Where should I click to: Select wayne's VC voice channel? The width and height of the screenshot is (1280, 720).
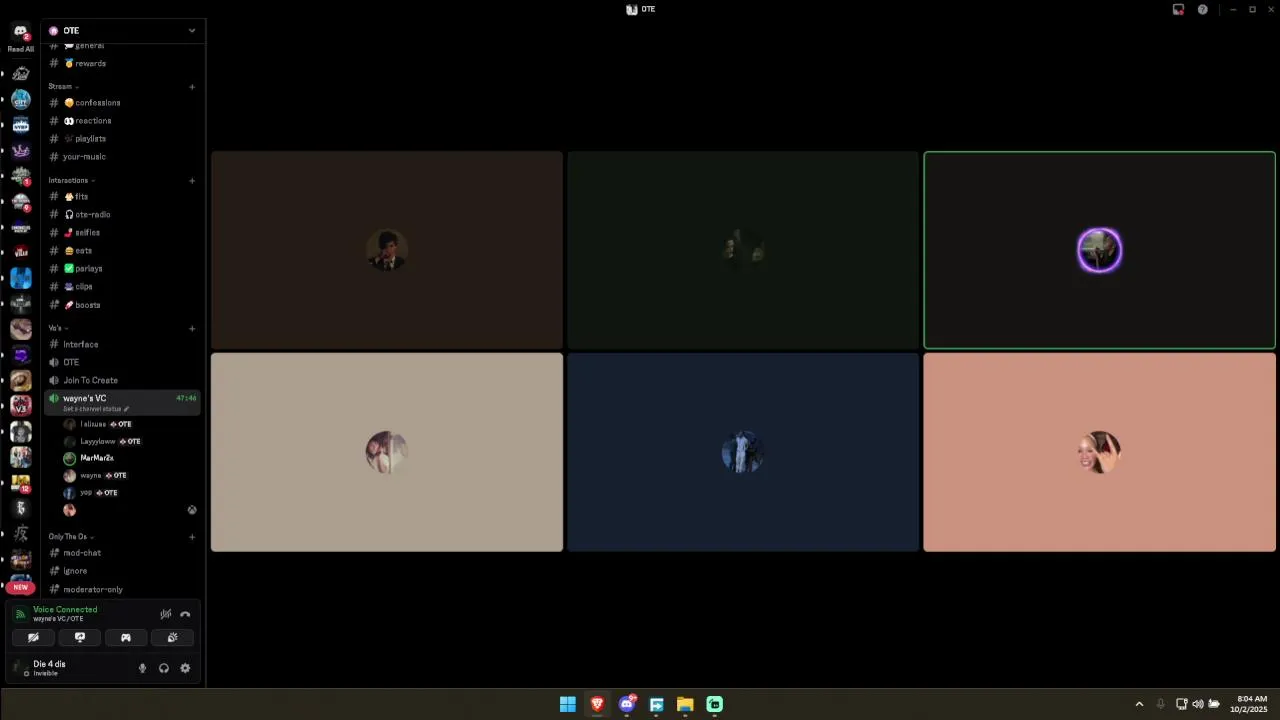tap(123, 402)
